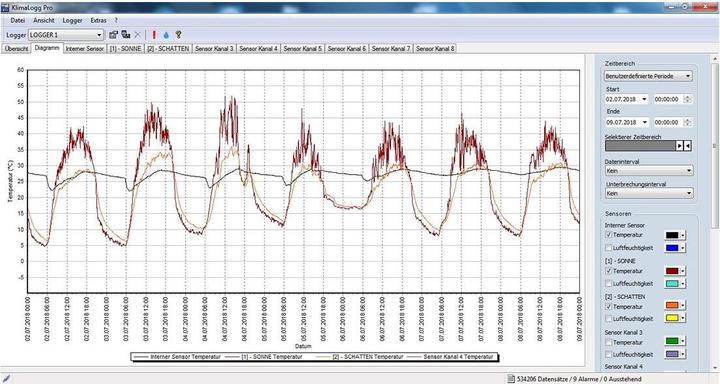Open the Unterbrechungsinterval dropdown
Image resolution: width=720 pixels, height=384 pixels.
(648, 193)
